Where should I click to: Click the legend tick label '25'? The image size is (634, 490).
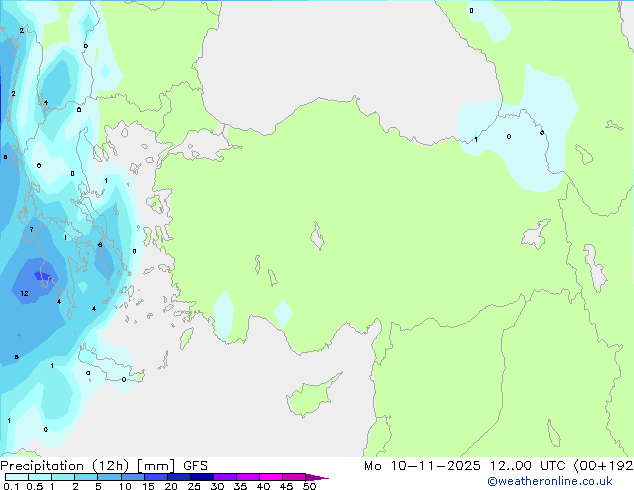pyautogui.click(x=194, y=486)
